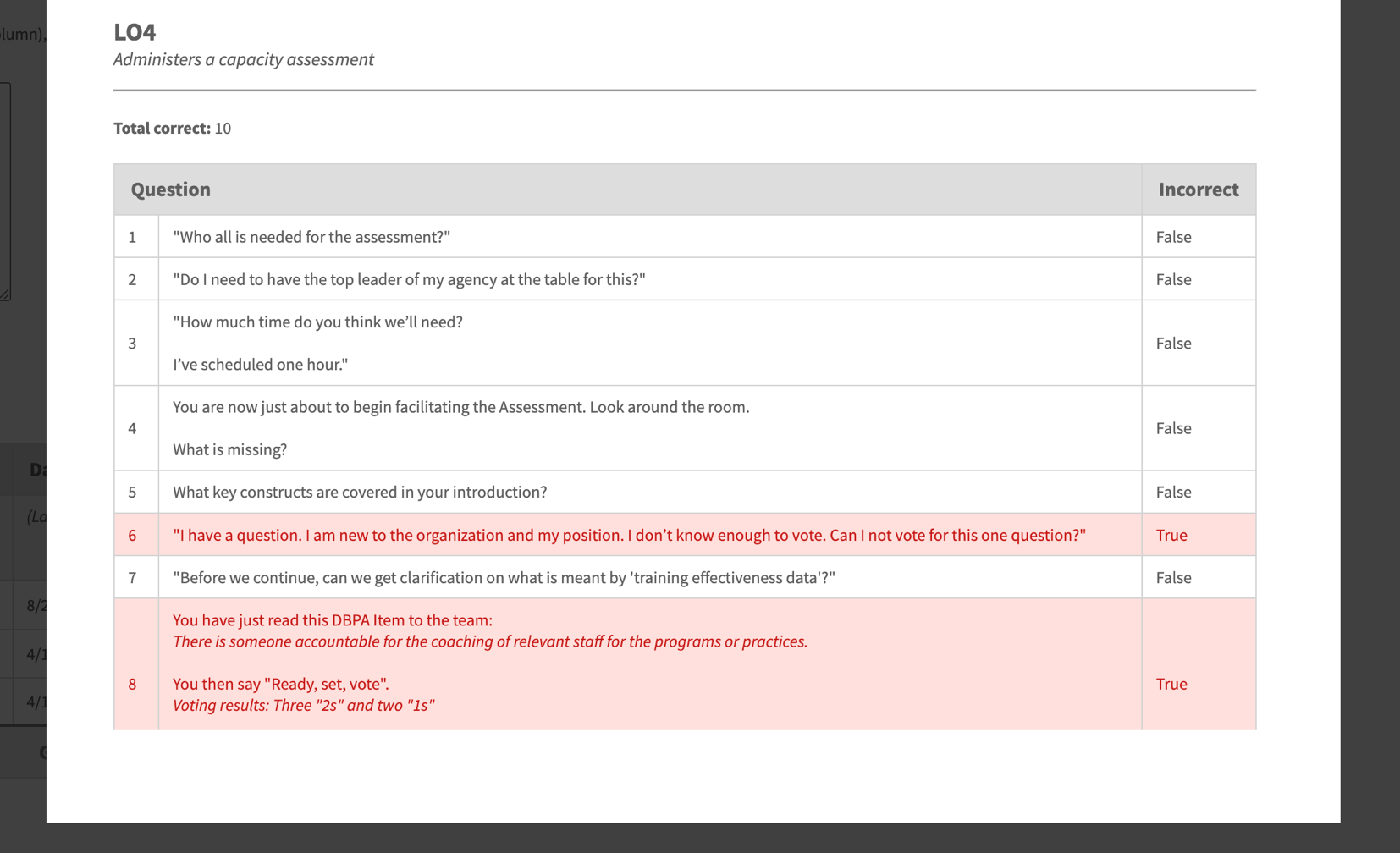Click the False value in row 1

click(1173, 237)
